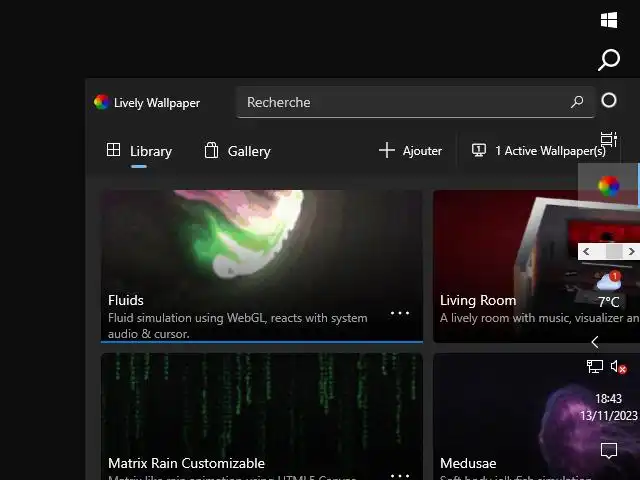The image size is (640, 480).
Task: Click the muted volume icon
Action: (618, 367)
